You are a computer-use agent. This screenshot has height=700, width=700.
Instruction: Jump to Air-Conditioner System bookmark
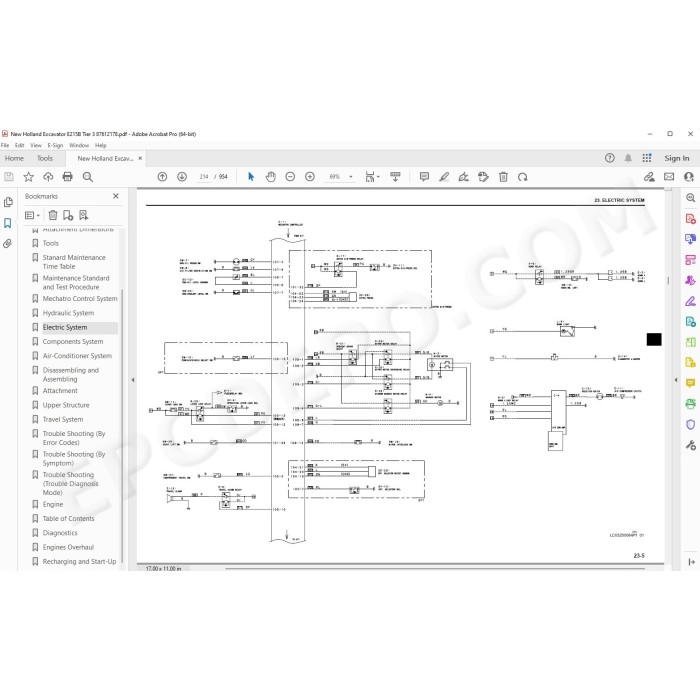point(77,356)
